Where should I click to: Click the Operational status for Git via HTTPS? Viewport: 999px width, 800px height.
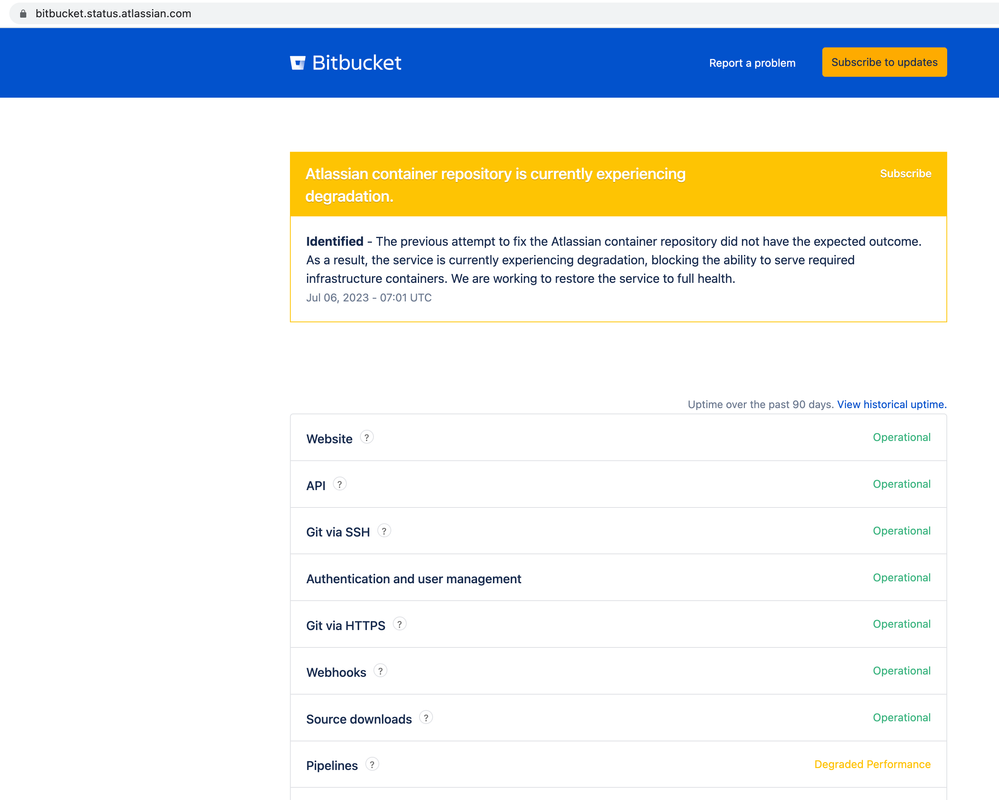[902, 624]
